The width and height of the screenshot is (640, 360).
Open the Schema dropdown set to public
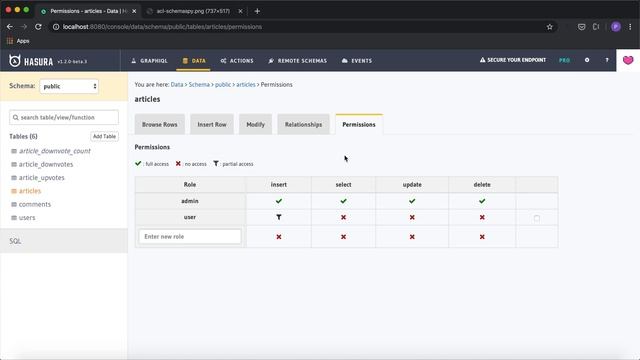click(x=69, y=86)
